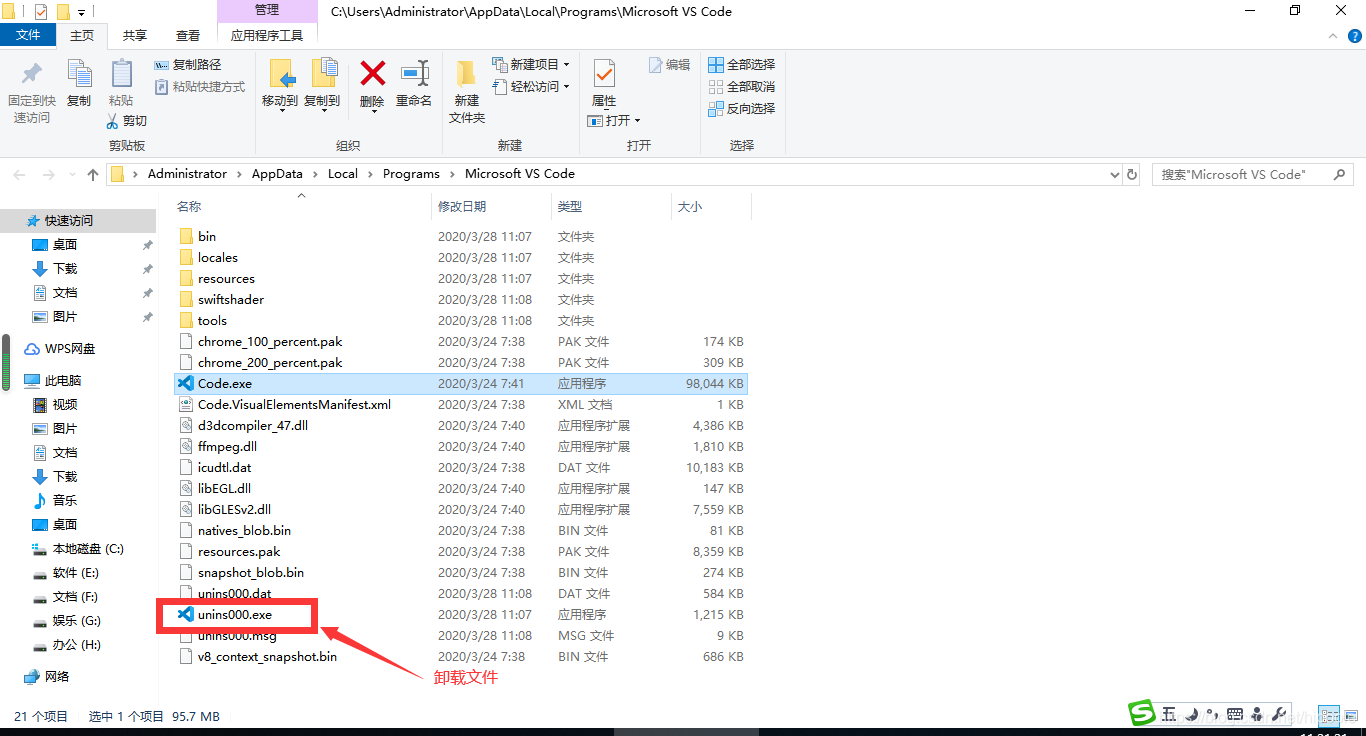1366x736 pixels.
Task: Select v8_context_snapshot.bin file
Action: pos(267,657)
